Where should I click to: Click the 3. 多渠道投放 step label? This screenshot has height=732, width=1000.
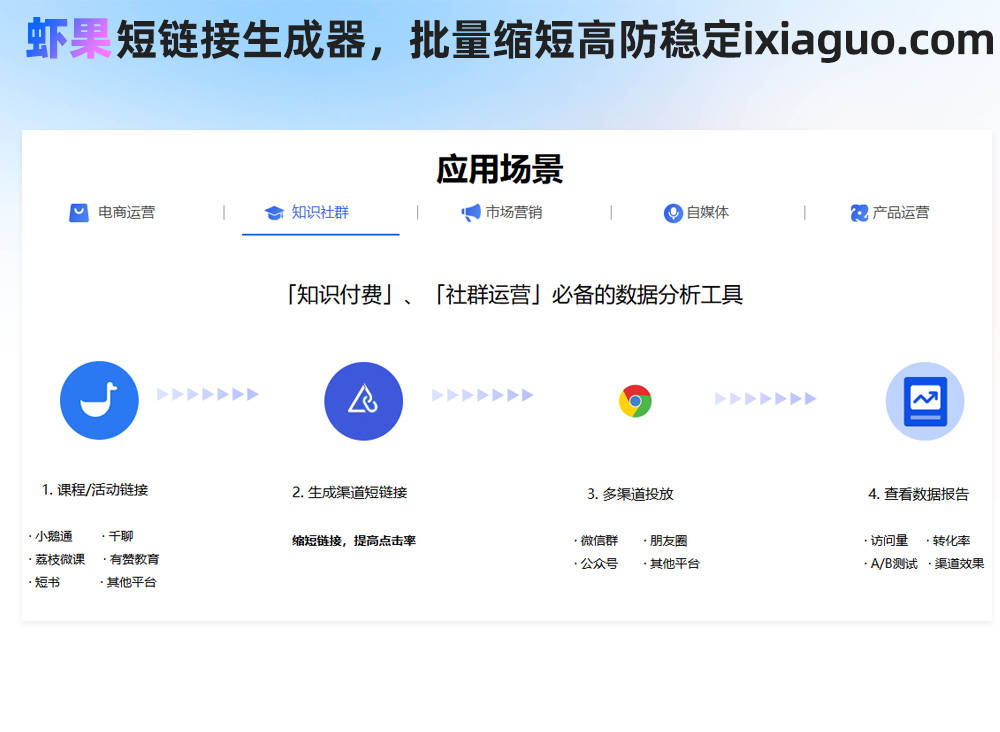630,494
